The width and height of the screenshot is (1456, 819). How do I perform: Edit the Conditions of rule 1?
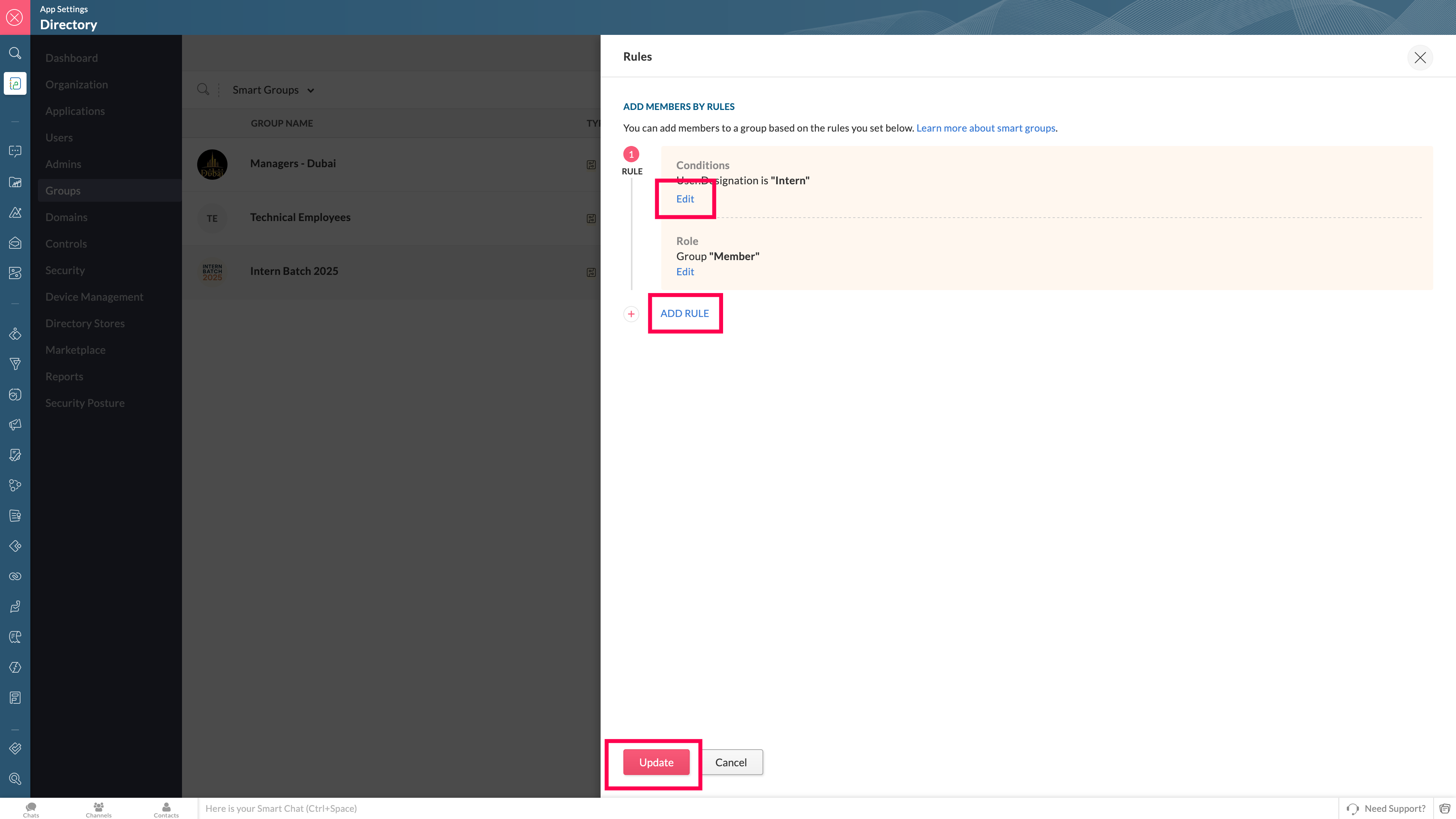[x=685, y=199]
